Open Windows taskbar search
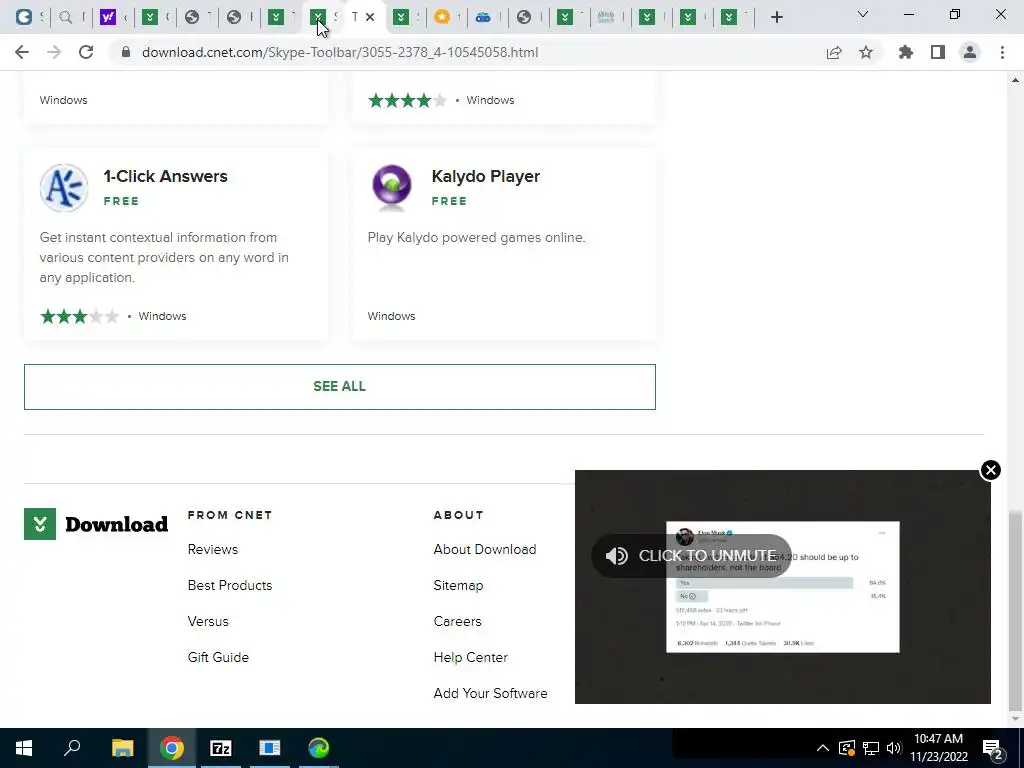The image size is (1024, 768). tap(72, 748)
